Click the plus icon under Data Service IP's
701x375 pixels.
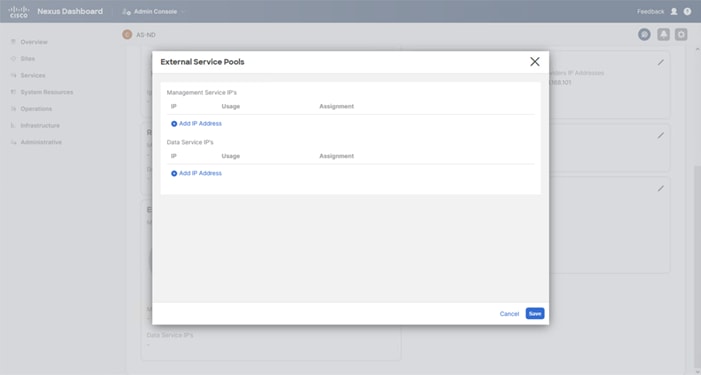pyautogui.click(x=174, y=173)
